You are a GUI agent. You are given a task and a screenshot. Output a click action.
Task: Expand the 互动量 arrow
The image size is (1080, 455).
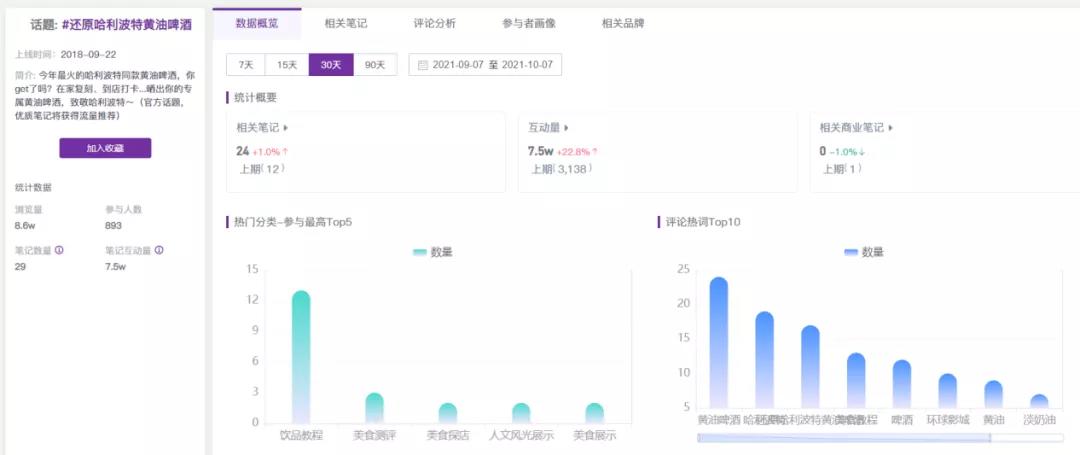click(567, 127)
